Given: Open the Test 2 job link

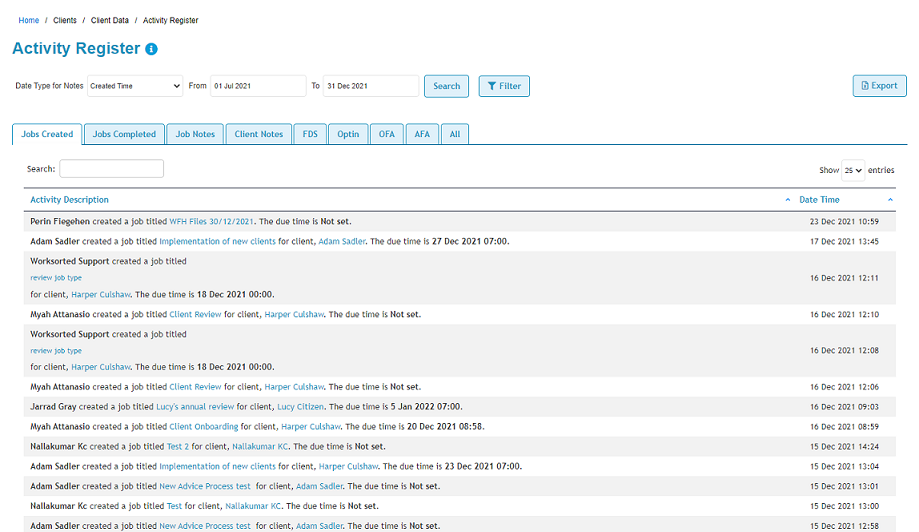Looking at the screenshot, I should tap(178, 446).
